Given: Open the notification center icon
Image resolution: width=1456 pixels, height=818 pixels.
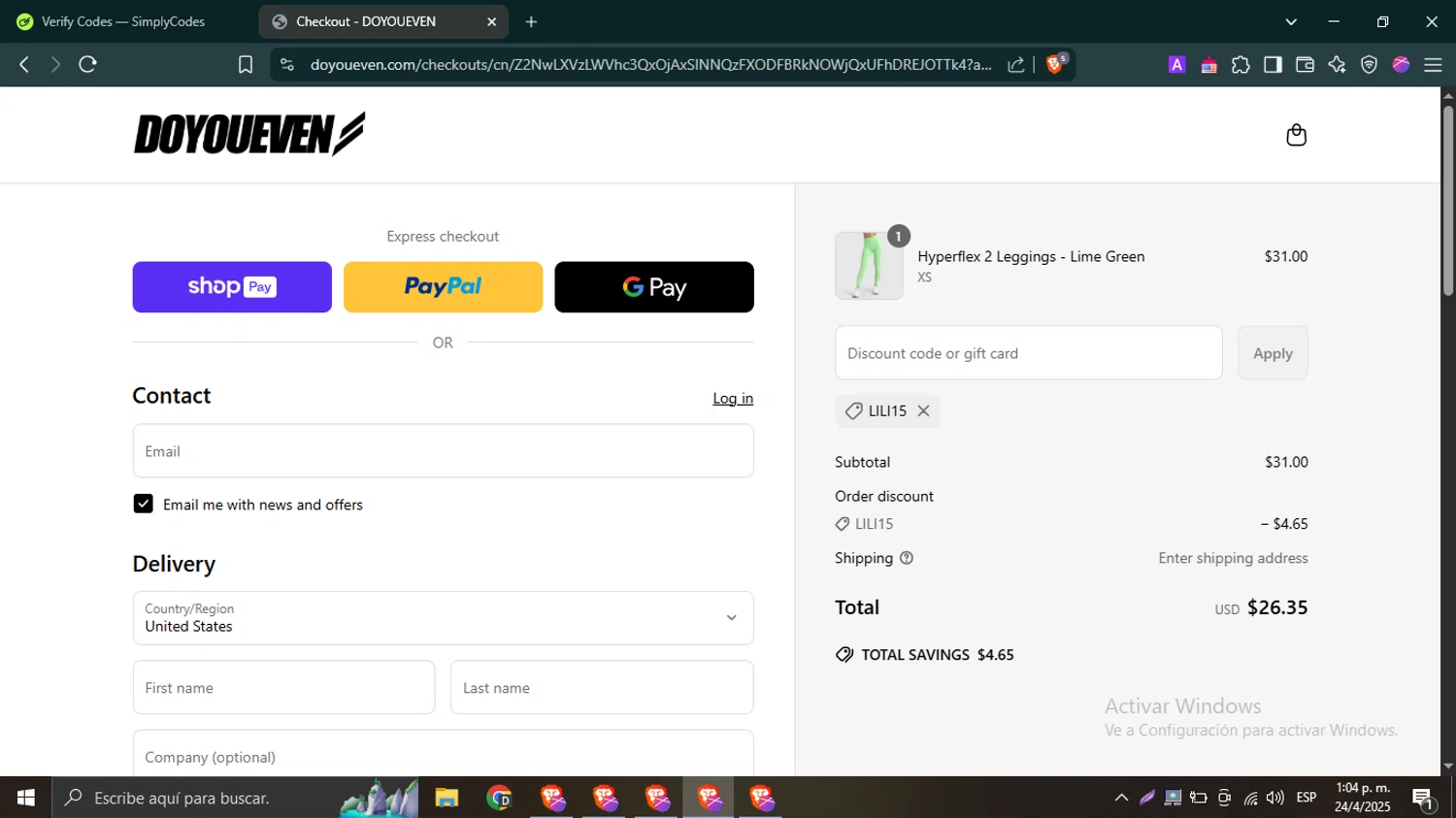Looking at the screenshot, I should point(1424,799).
